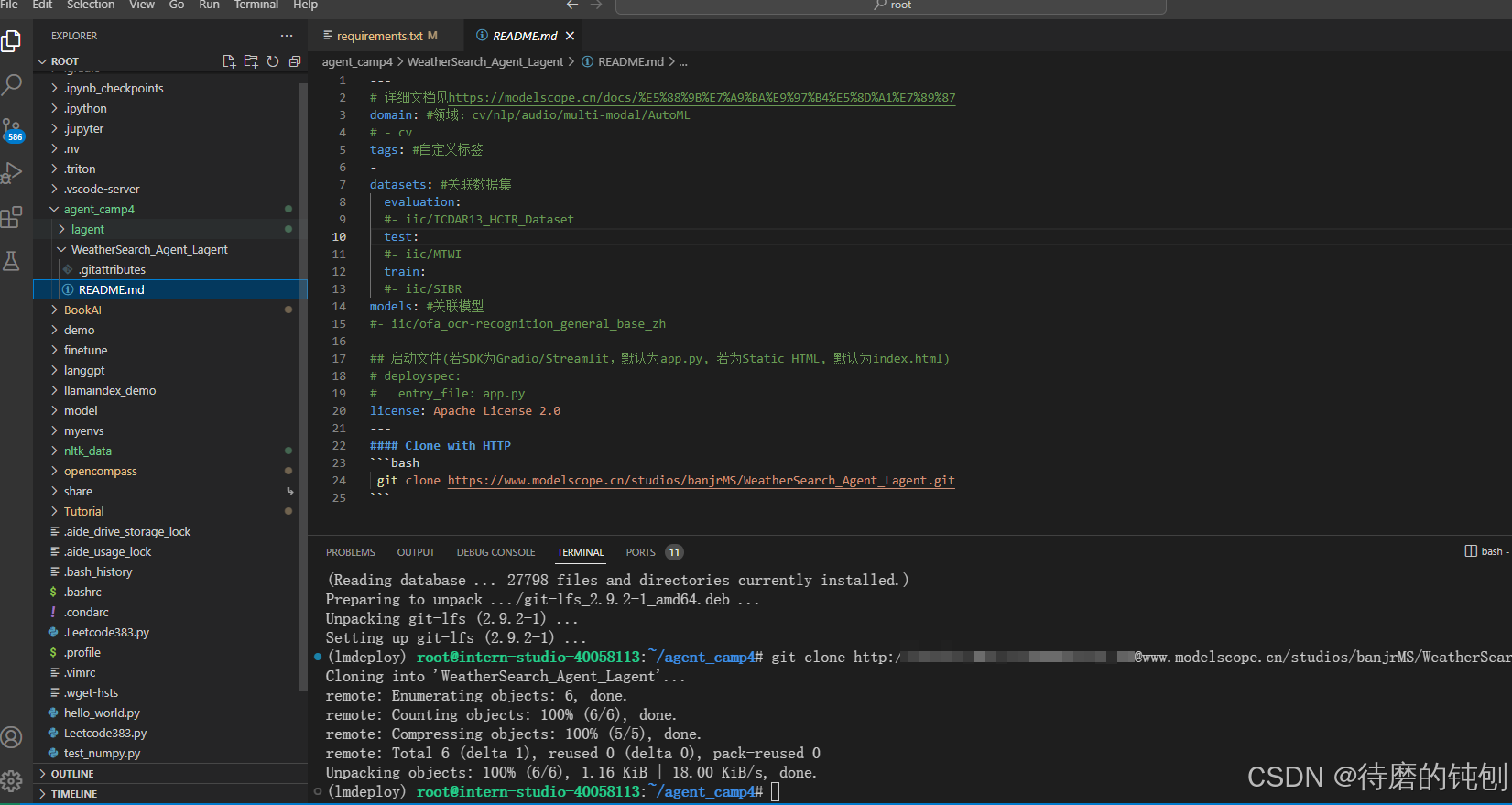Viewport: 1512px width, 805px height.
Task: Select the TERMINAL panel tab
Action: (x=581, y=552)
